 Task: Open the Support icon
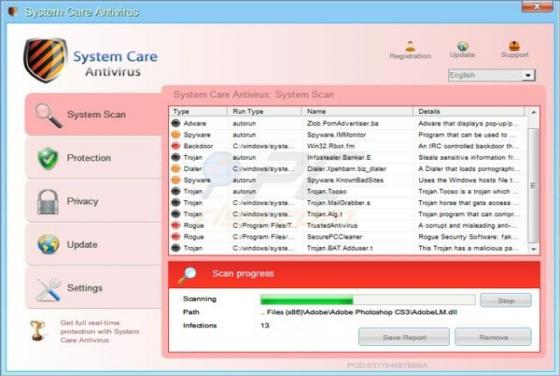(x=514, y=46)
